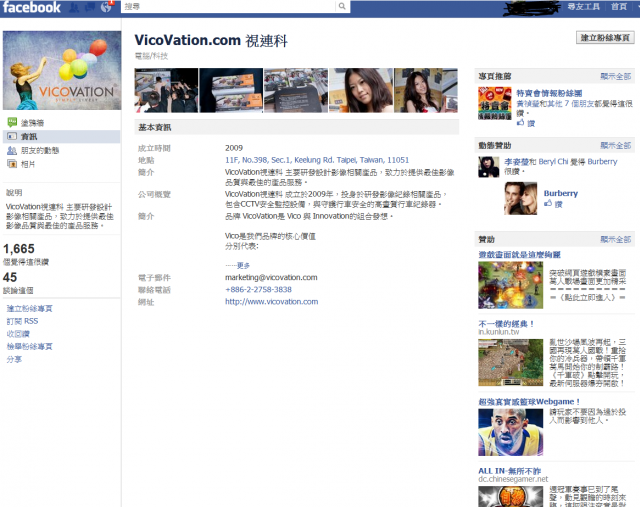The image size is (640, 507).
Task: Focus the Facebook search field
Action: pyautogui.click(x=229, y=6)
